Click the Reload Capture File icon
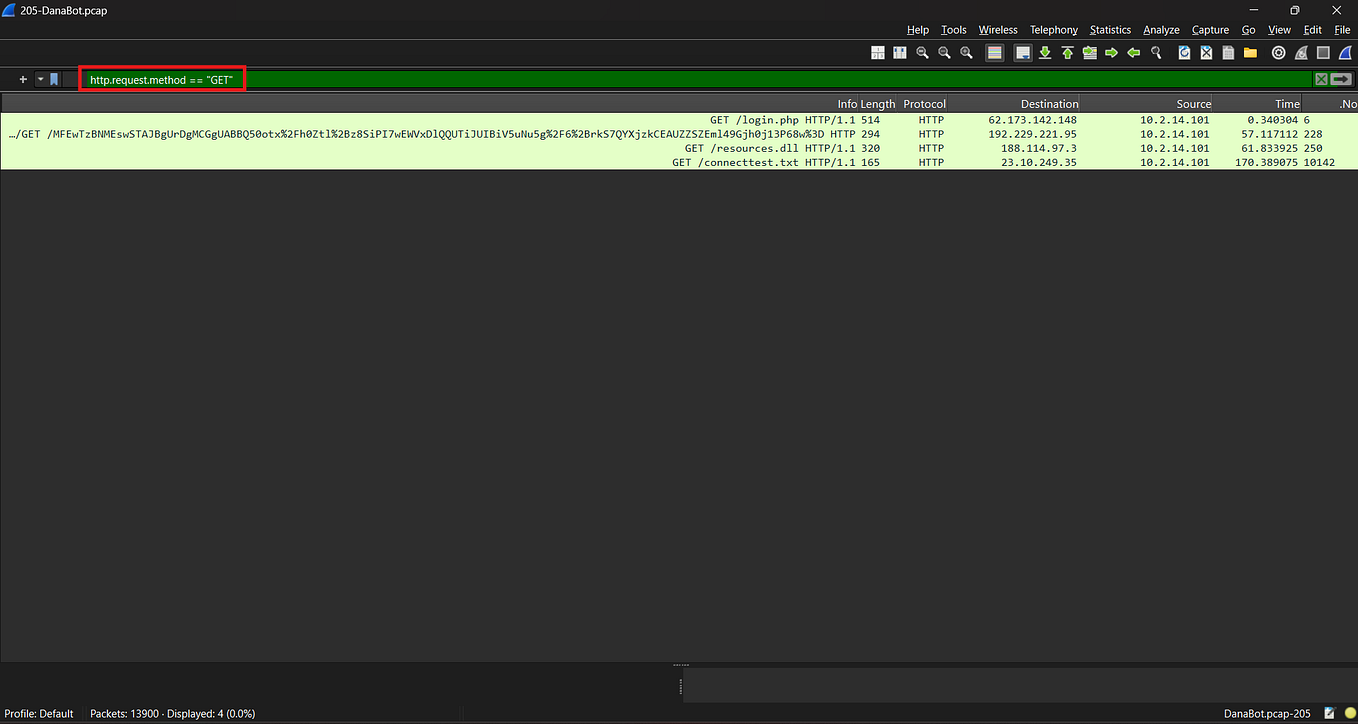The image size is (1358, 724). point(1183,52)
